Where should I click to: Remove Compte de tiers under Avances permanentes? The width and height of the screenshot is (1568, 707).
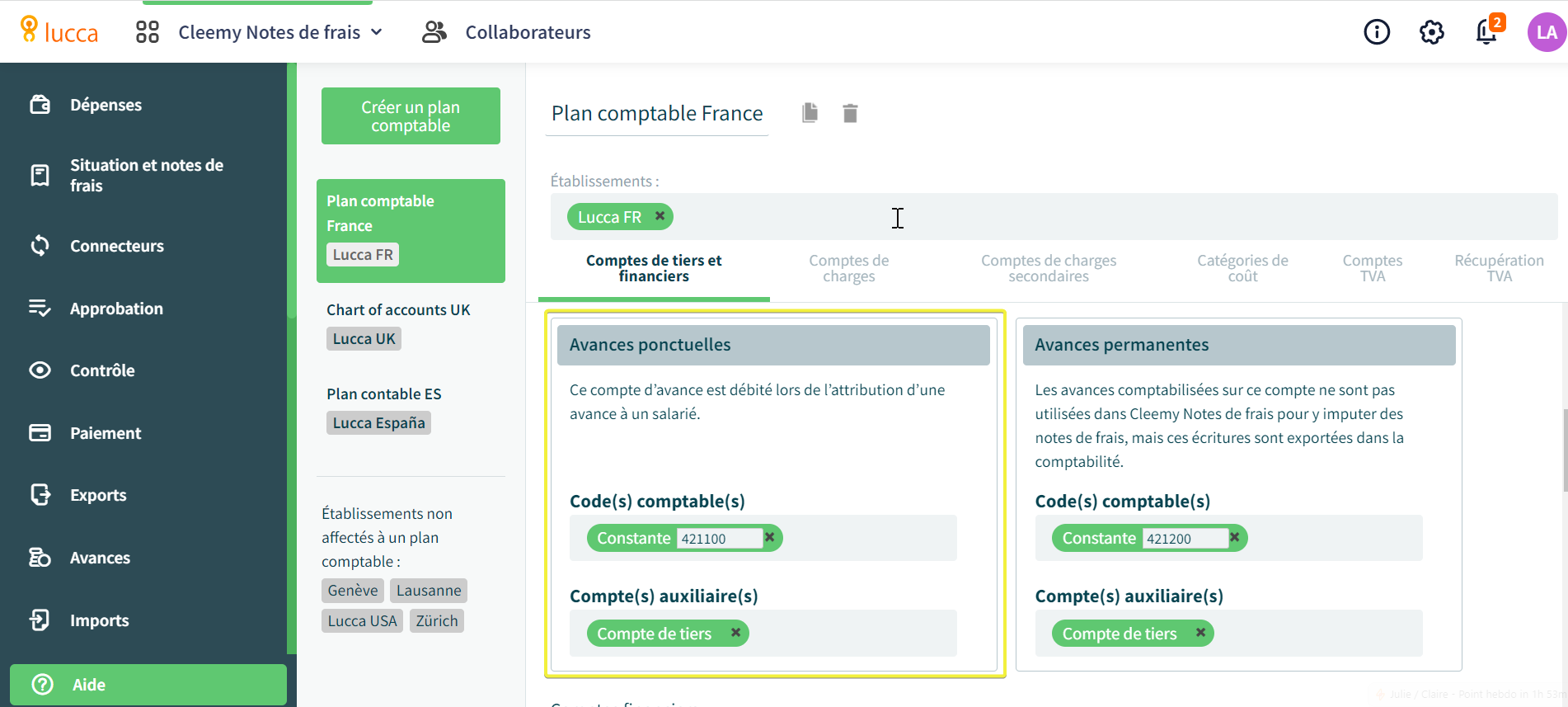click(1200, 633)
